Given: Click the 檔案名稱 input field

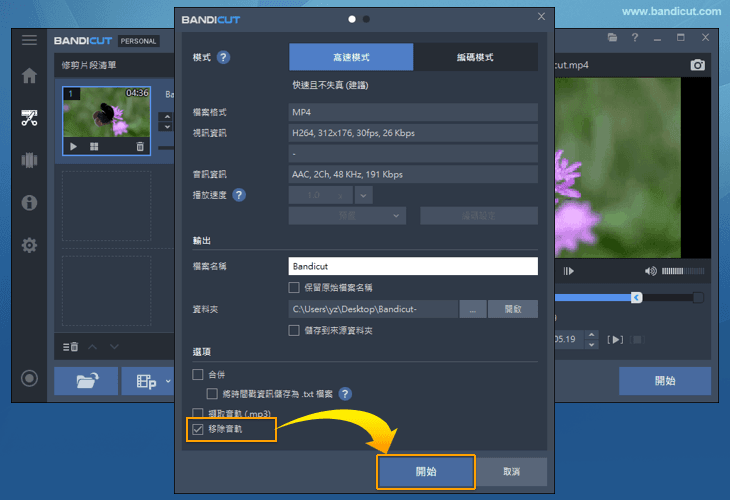Looking at the screenshot, I should pyautogui.click(x=412, y=267).
